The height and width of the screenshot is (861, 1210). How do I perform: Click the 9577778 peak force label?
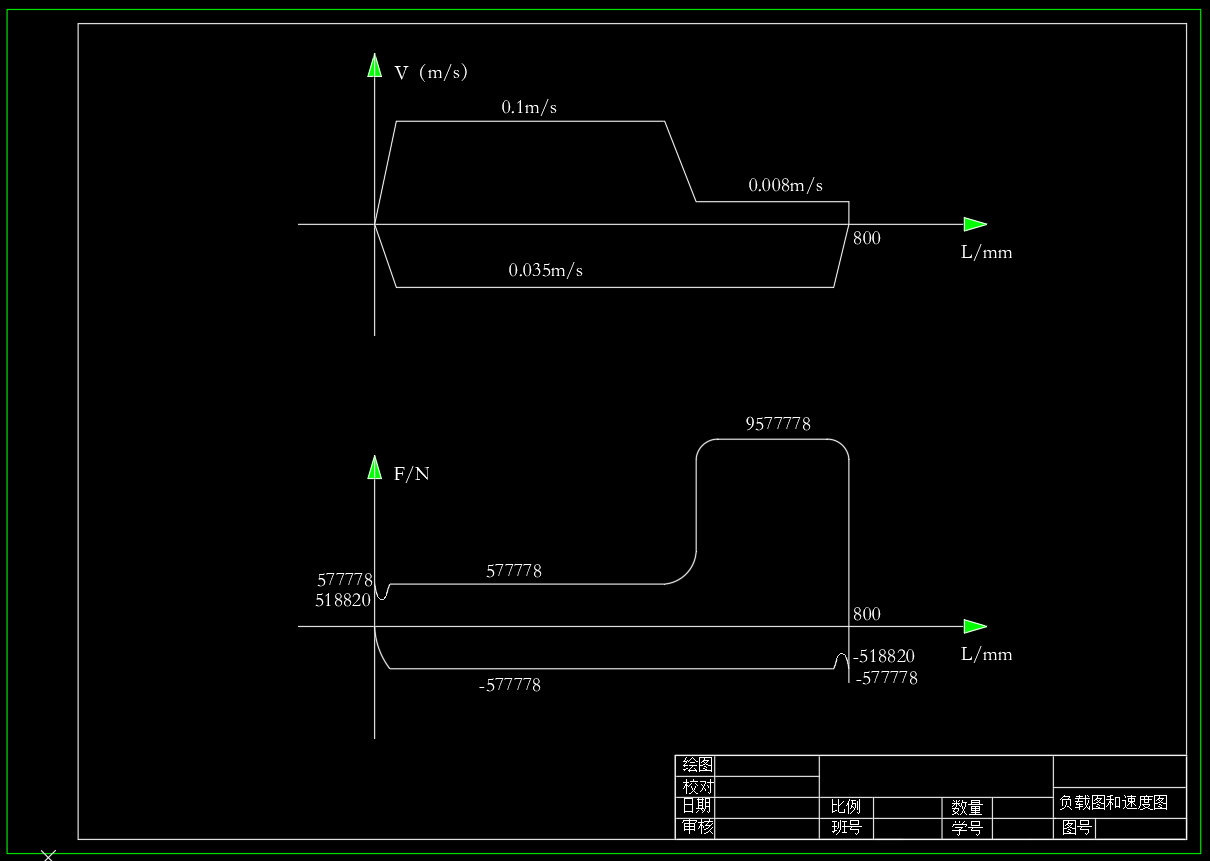click(x=778, y=424)
